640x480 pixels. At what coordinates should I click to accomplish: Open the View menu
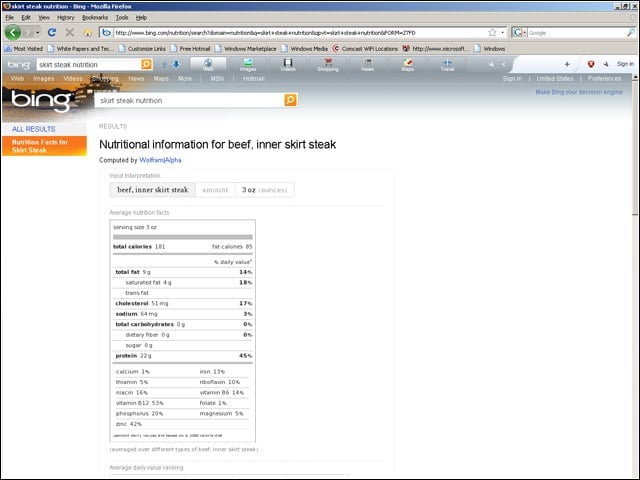(44, 18)
